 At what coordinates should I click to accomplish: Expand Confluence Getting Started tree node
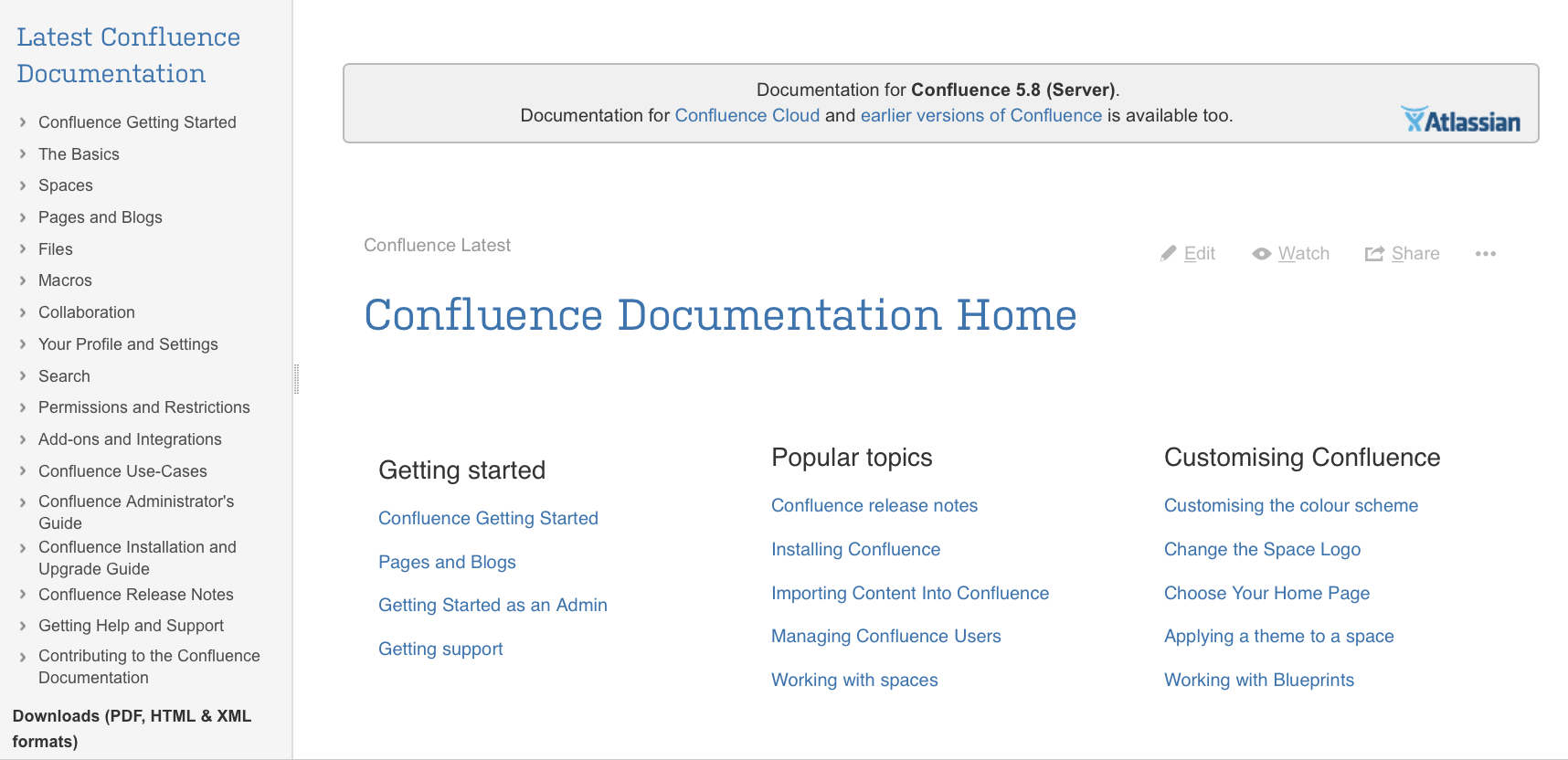pos(23,122)
